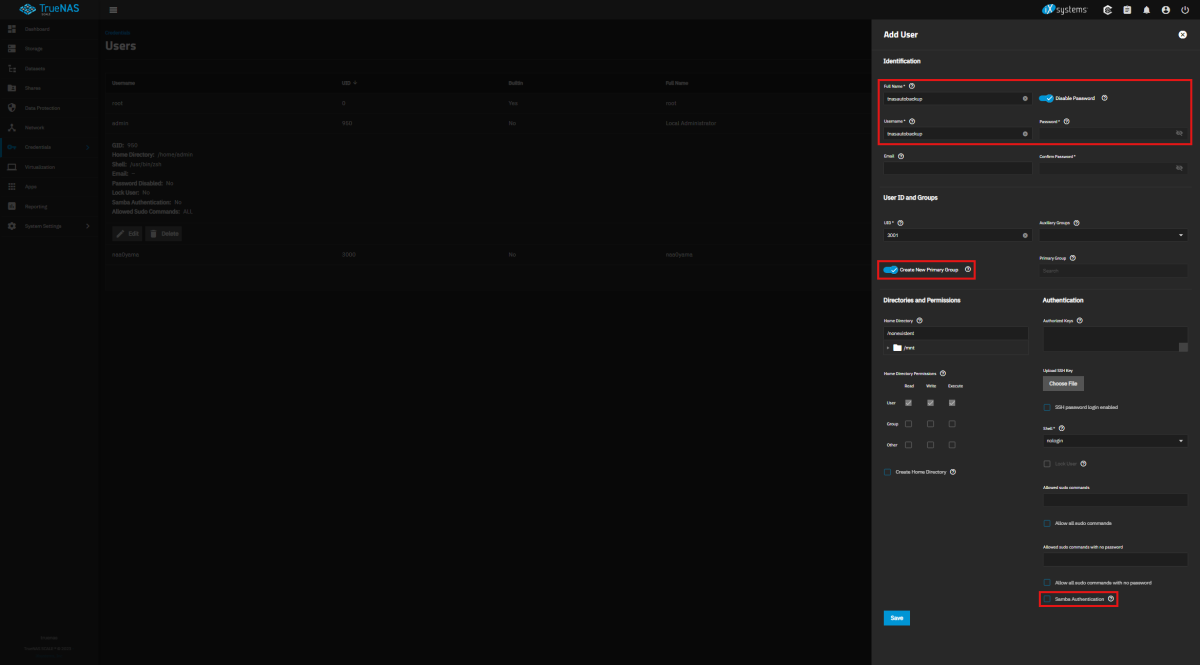
Task: Click the iXsystems logo
Action: tap(1064, 10)
